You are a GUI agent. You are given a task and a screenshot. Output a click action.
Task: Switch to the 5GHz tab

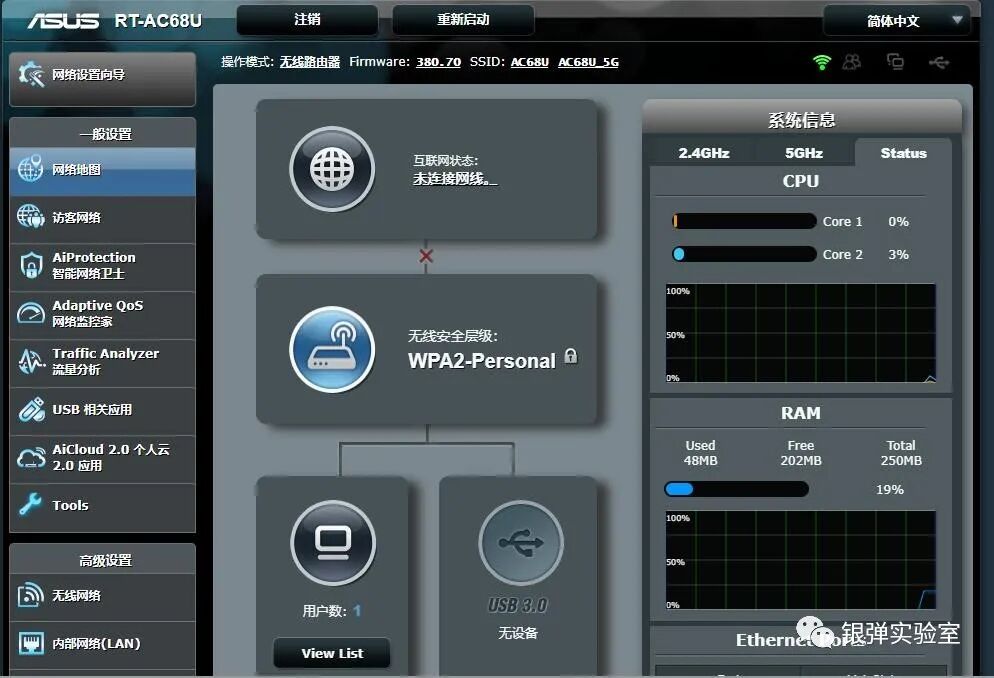[x=804, y=153]
